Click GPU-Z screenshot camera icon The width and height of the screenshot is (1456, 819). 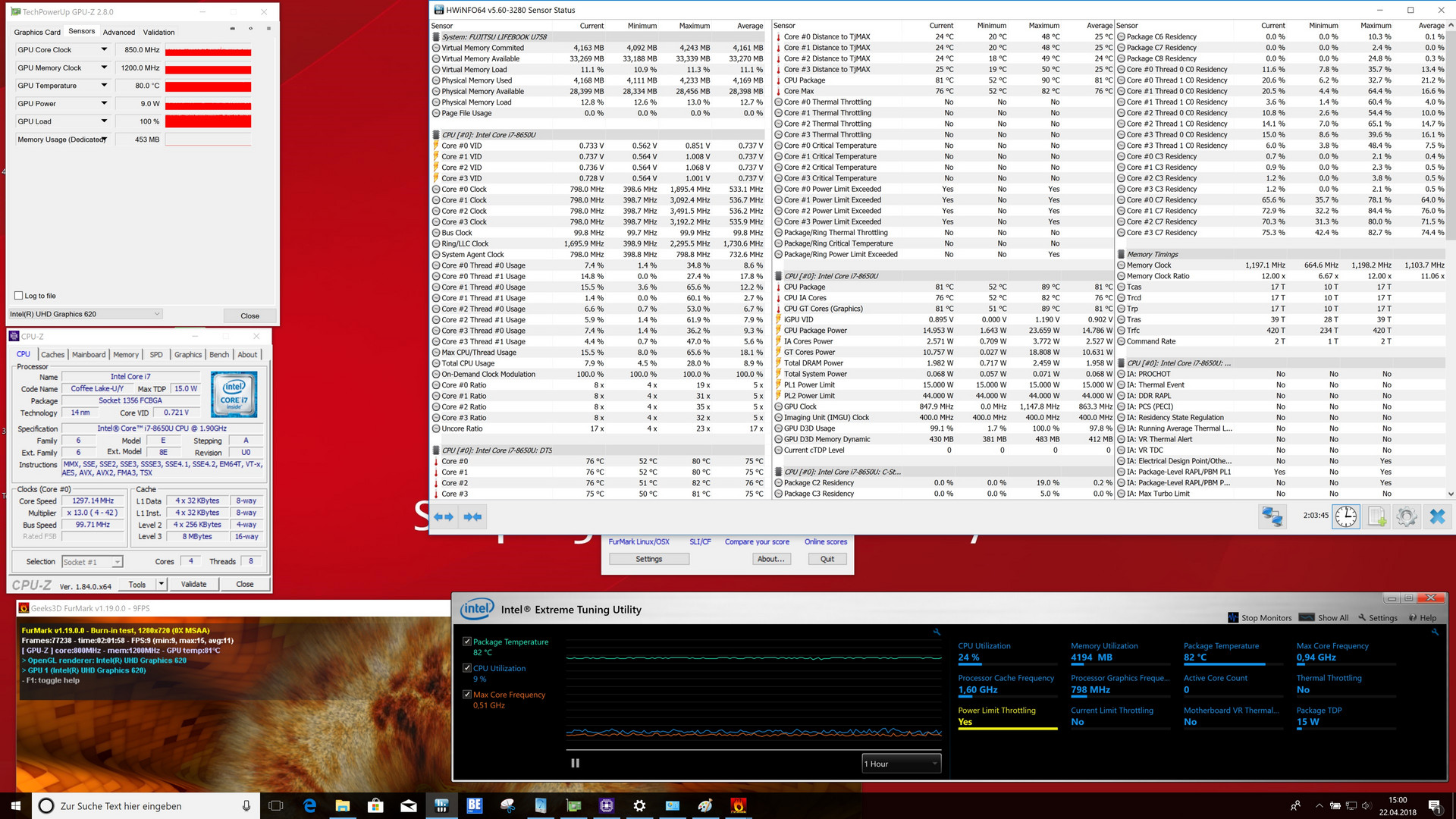(x=232, y=29)
